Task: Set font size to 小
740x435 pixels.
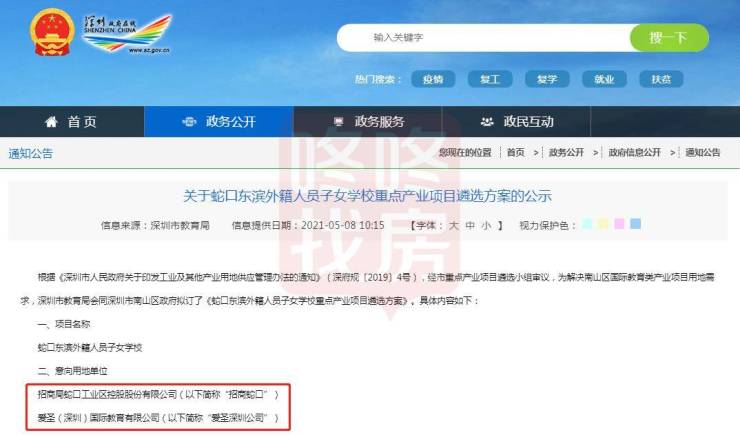Action: coord(486,226)
